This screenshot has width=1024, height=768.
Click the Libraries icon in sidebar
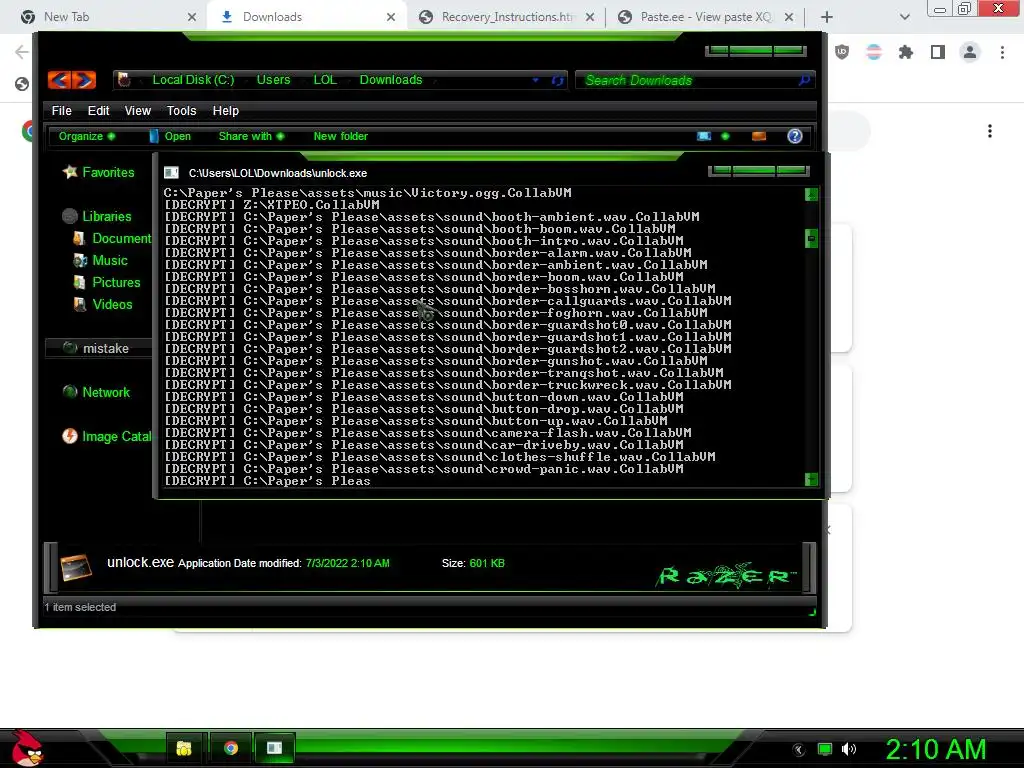click(70, 216)
